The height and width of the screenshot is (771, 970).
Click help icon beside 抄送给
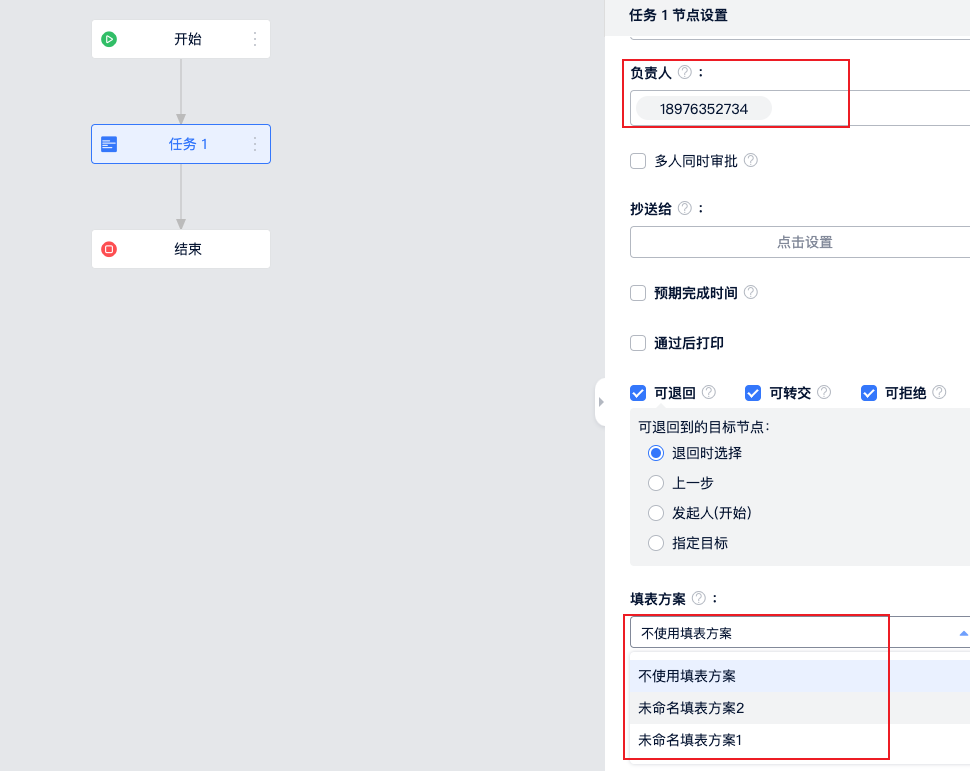coord(684,208)
